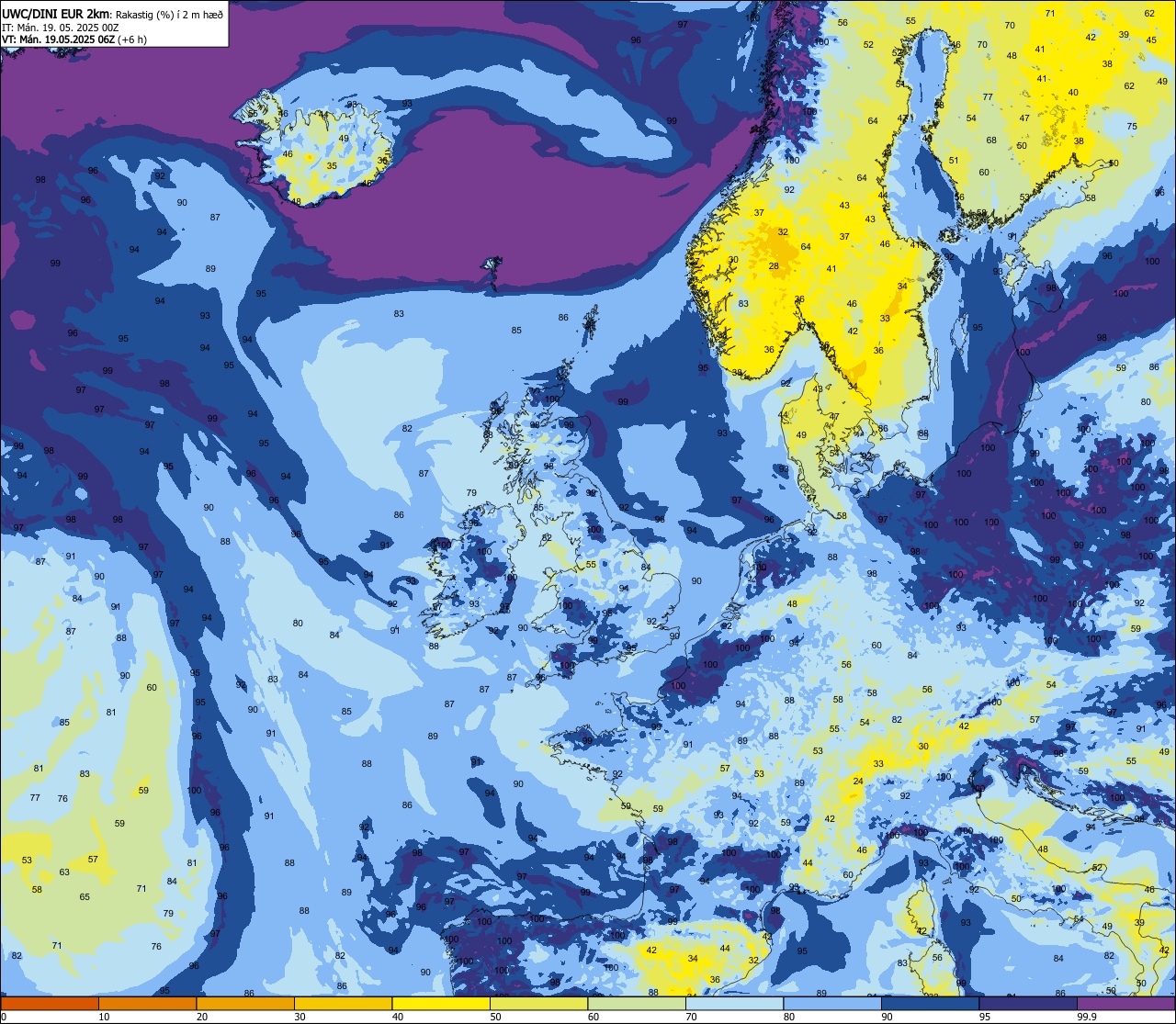Click the "50" tick label on the legend bar
The image size is (1176, 1024).
[495, 1017]
